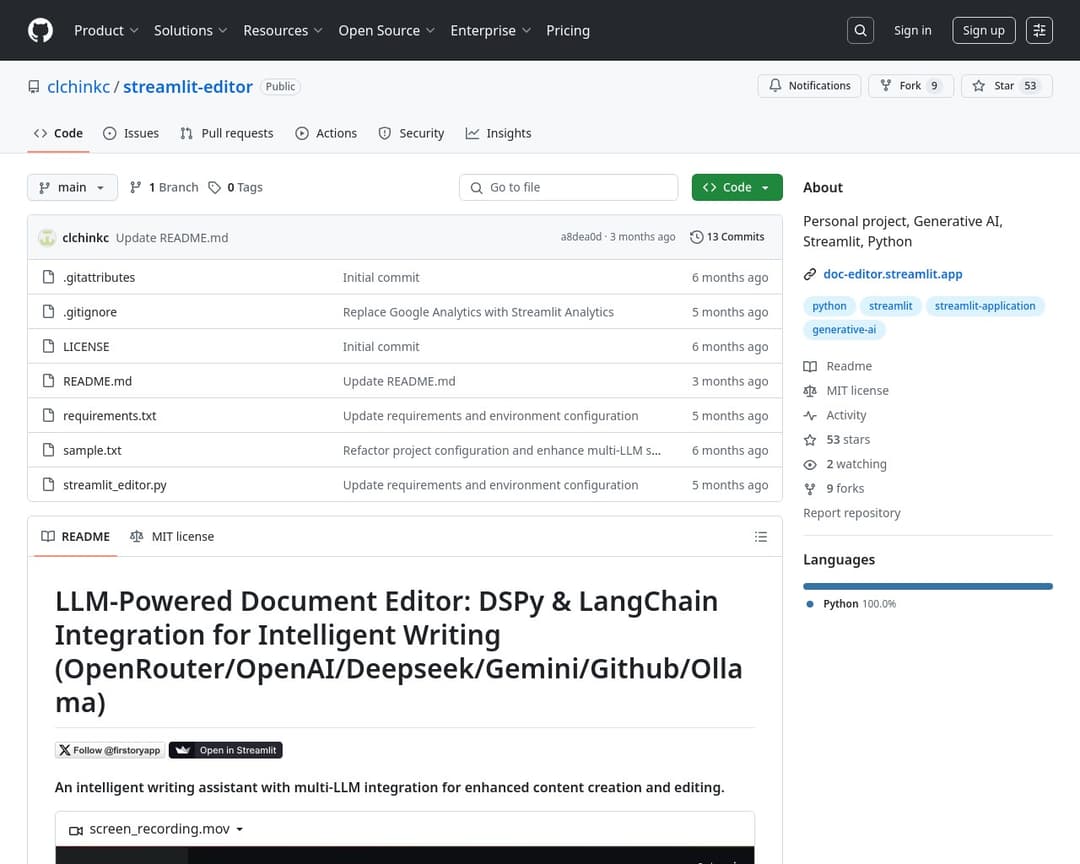Viewport: 1080px width, 864px height.
Task: Click the GitHub logo icon
Action: coord(40,30)
